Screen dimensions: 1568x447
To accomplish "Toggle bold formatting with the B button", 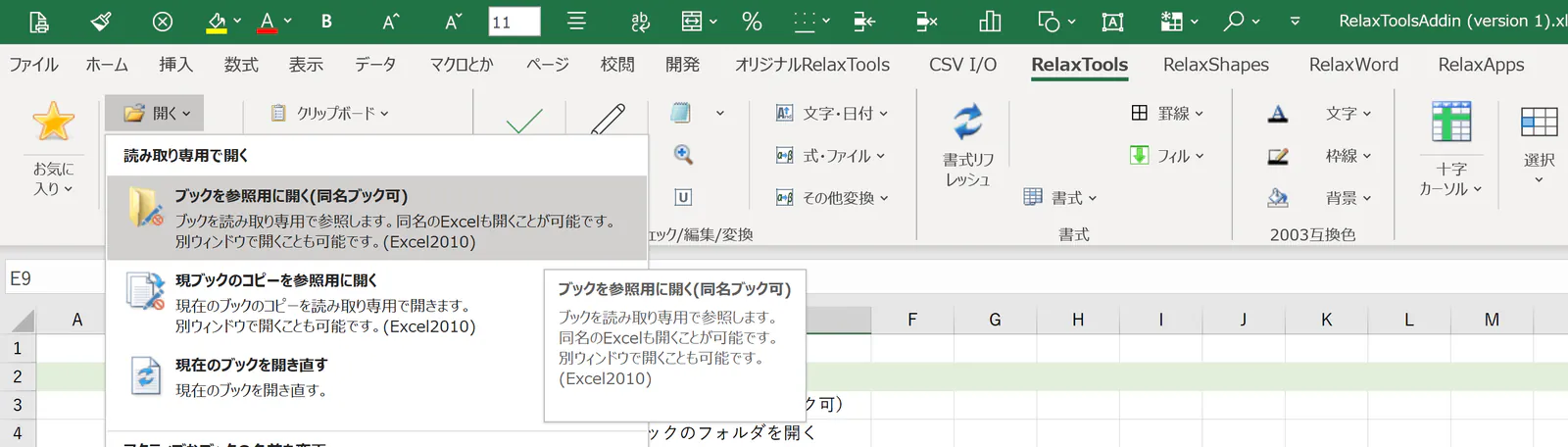I will [x=326, y=22].
